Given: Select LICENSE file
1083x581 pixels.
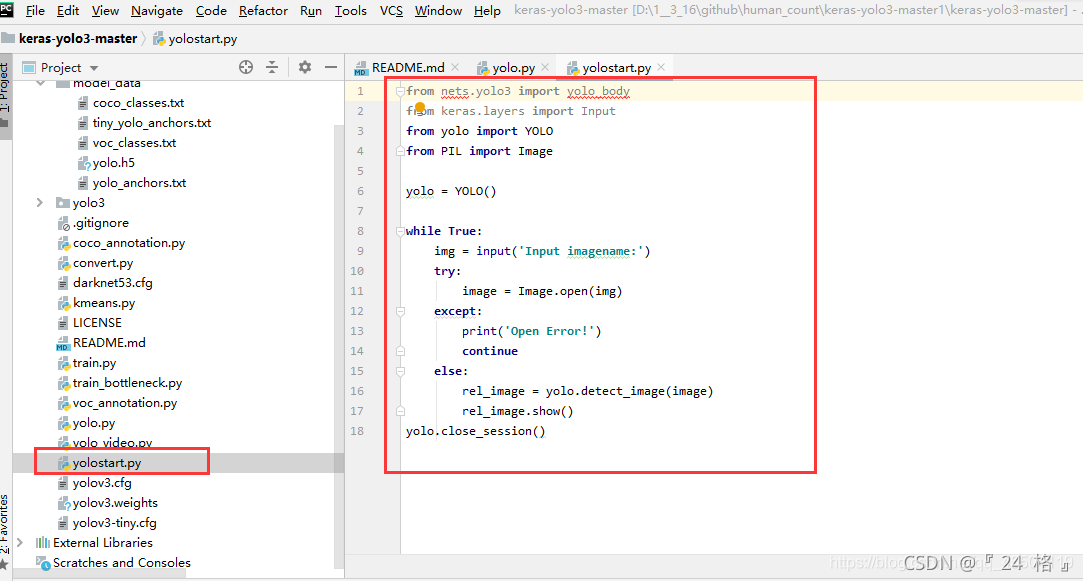Looking at the screenshot, I should click(97, 323).
